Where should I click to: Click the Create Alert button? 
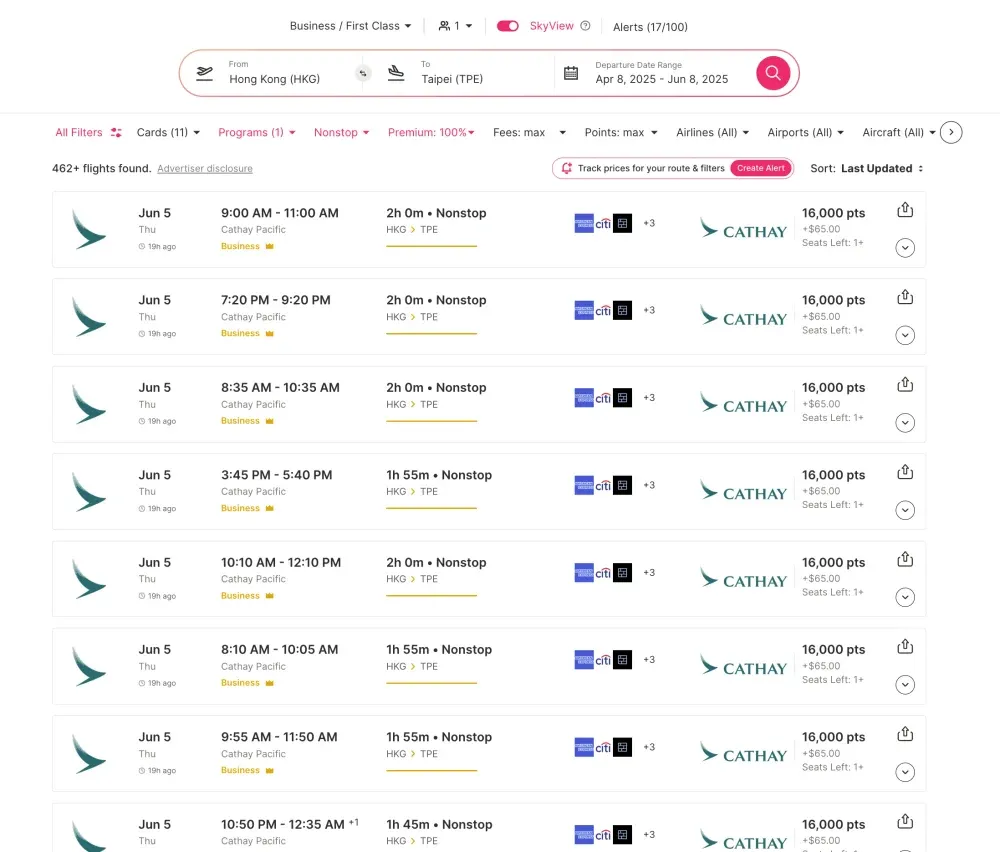click(x=761, y=168)
